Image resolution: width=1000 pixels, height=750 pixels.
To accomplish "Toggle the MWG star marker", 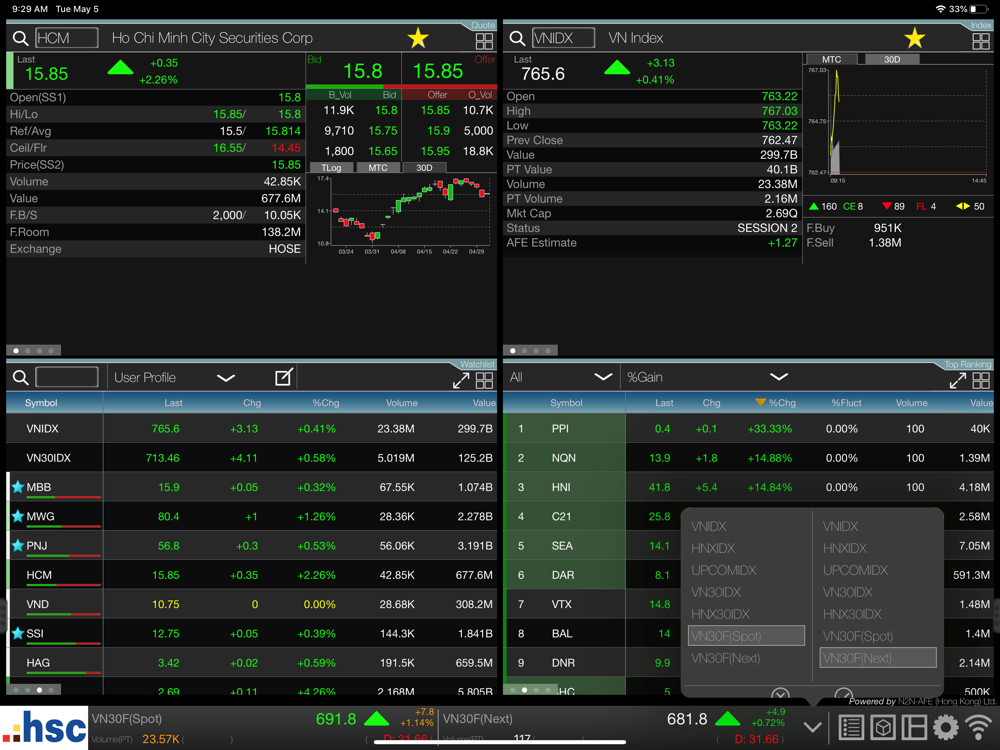I will pyautogui.click(x=18, y=517).
